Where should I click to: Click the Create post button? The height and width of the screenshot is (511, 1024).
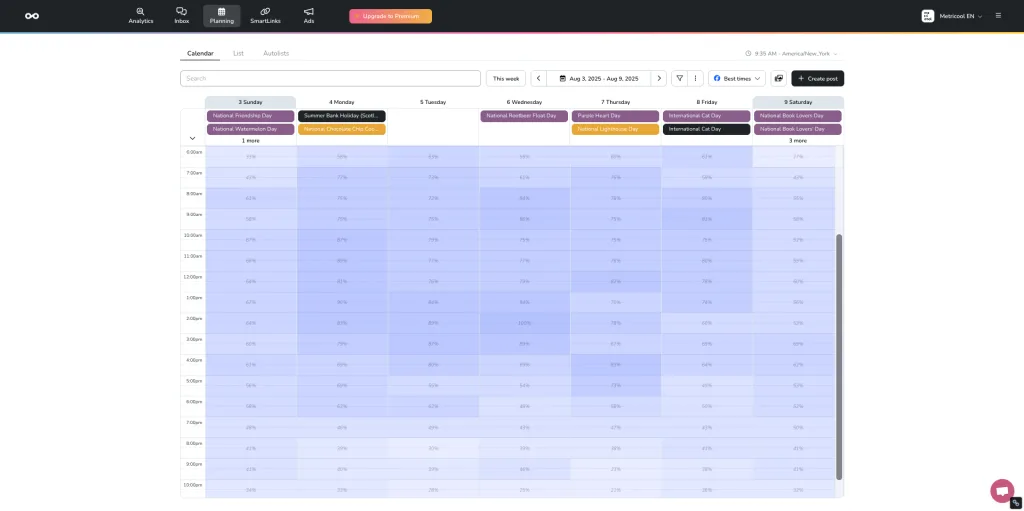point(817,78)
